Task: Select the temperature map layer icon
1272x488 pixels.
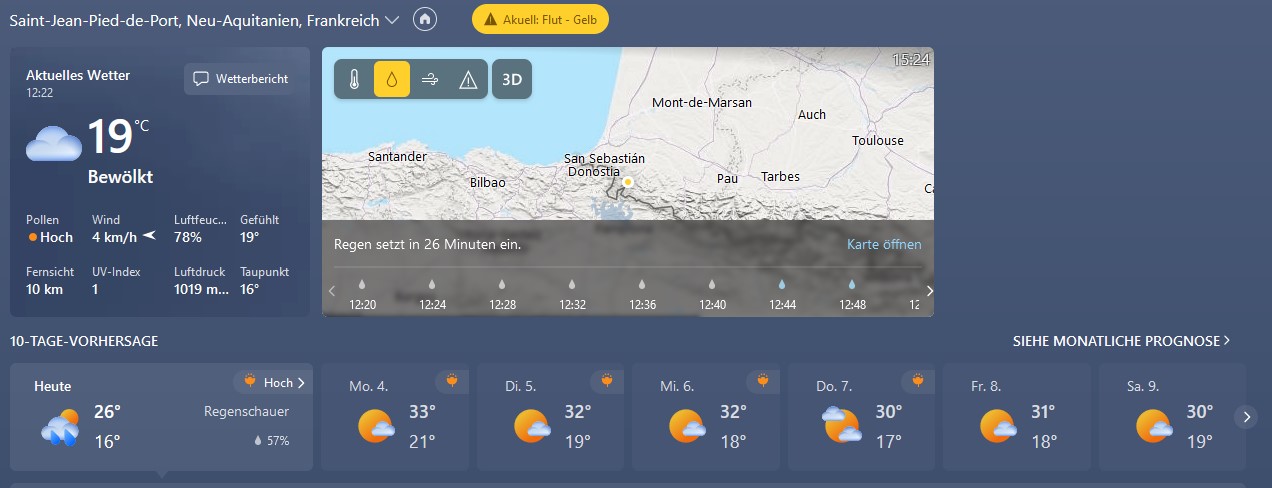Action: click(354, 80)
